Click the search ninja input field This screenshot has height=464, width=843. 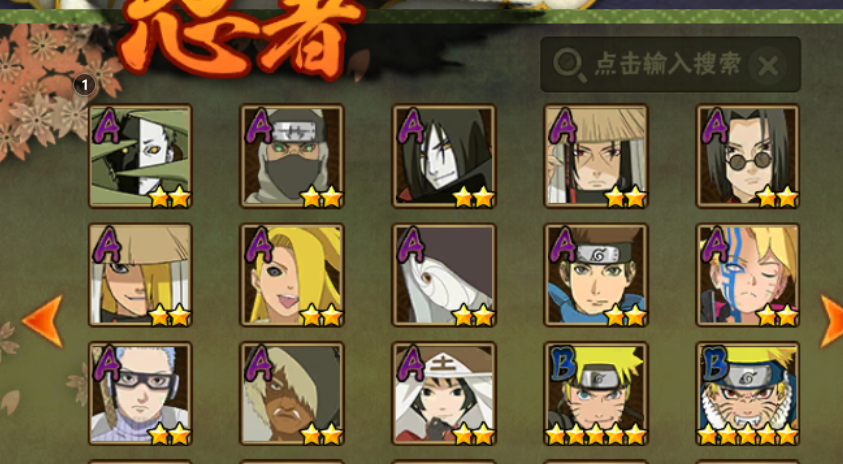pyautogui.click(x=670, y=65)
